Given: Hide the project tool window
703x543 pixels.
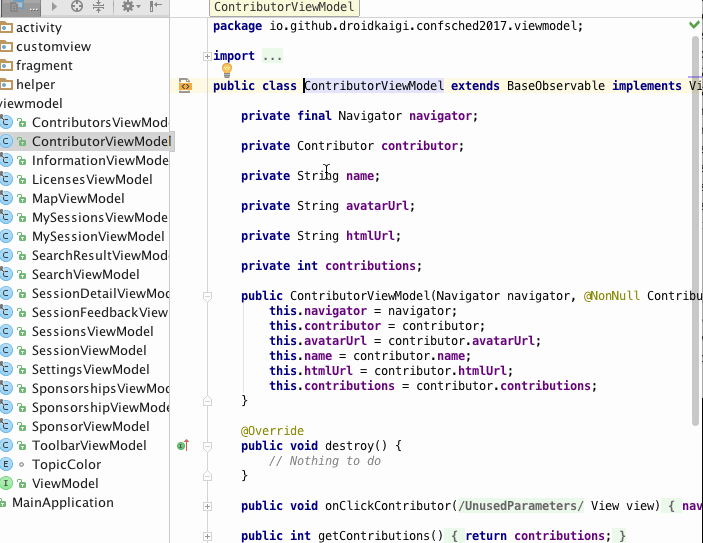Looking at the screenshot, I should tap(156, 6).
